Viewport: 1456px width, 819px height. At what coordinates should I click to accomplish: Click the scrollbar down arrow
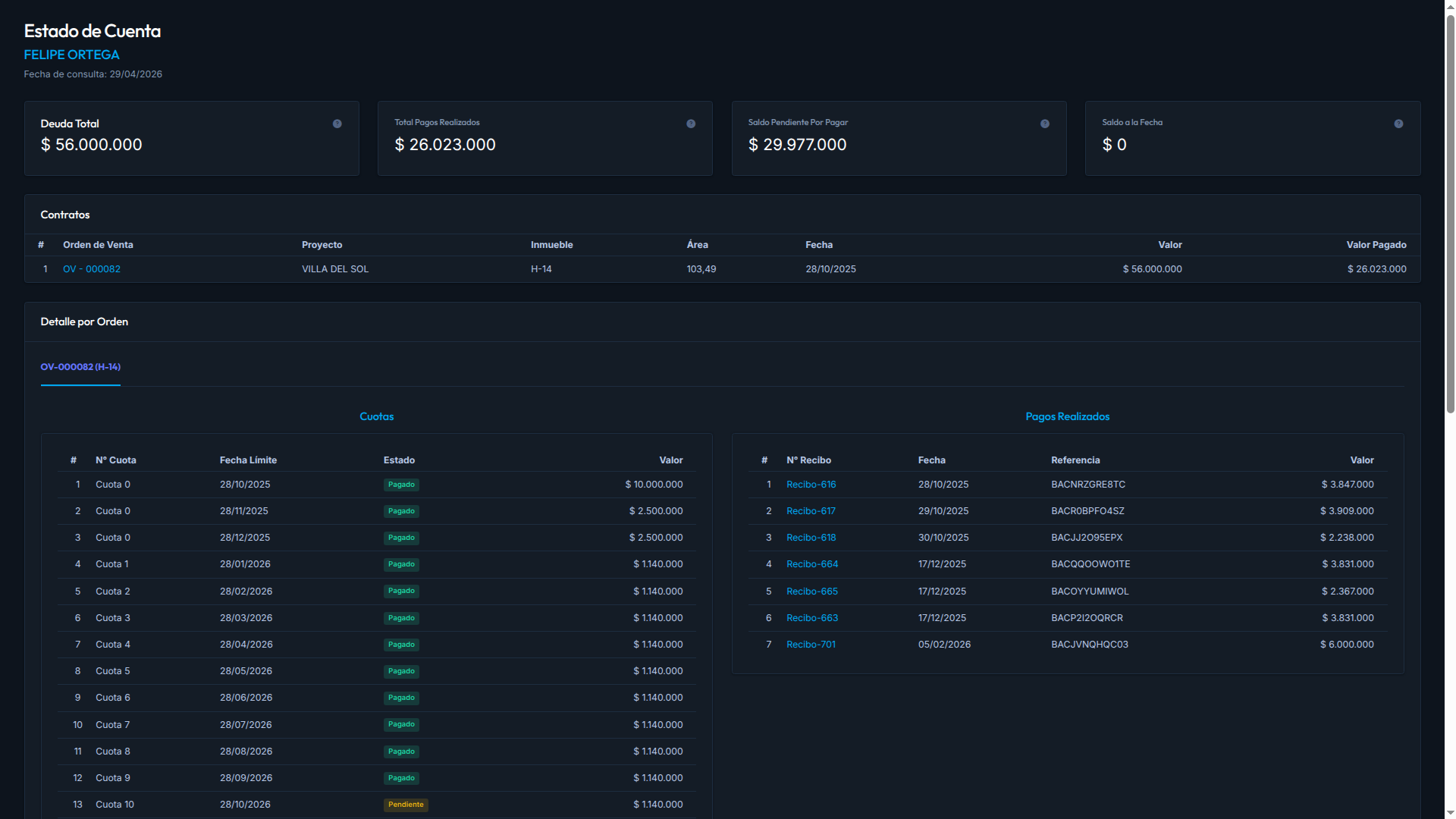1450,812
